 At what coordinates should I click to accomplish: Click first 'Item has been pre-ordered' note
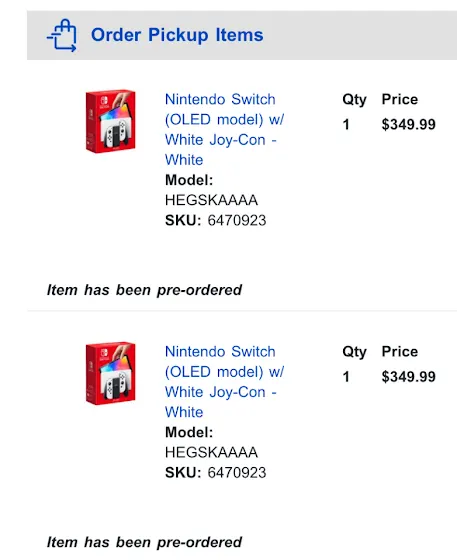coord(145,290)
